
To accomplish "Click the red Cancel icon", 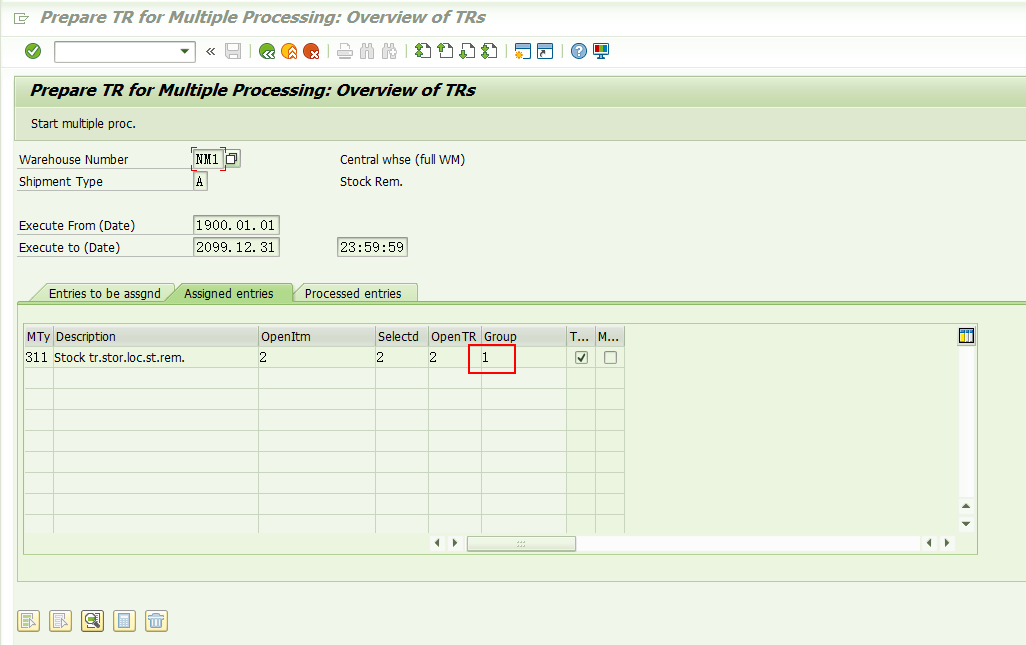I will pos(311,51).
